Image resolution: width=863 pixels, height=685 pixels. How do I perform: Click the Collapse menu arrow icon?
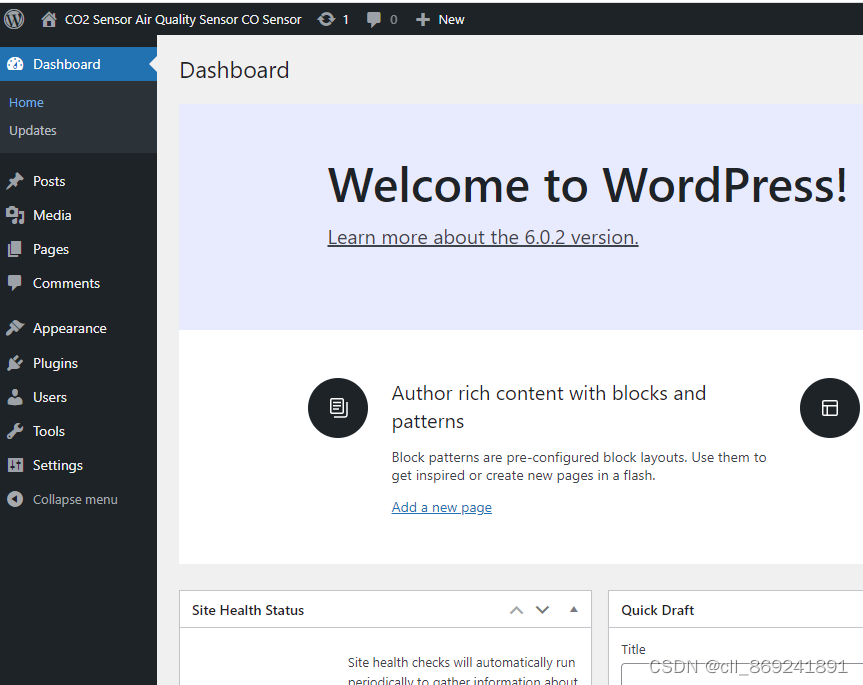[x=15, y=499]
